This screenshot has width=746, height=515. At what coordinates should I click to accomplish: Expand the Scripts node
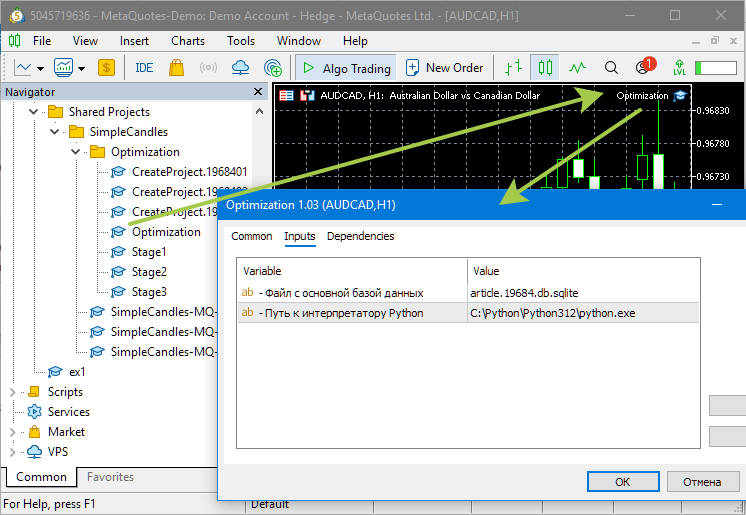(x=13, y=392)
